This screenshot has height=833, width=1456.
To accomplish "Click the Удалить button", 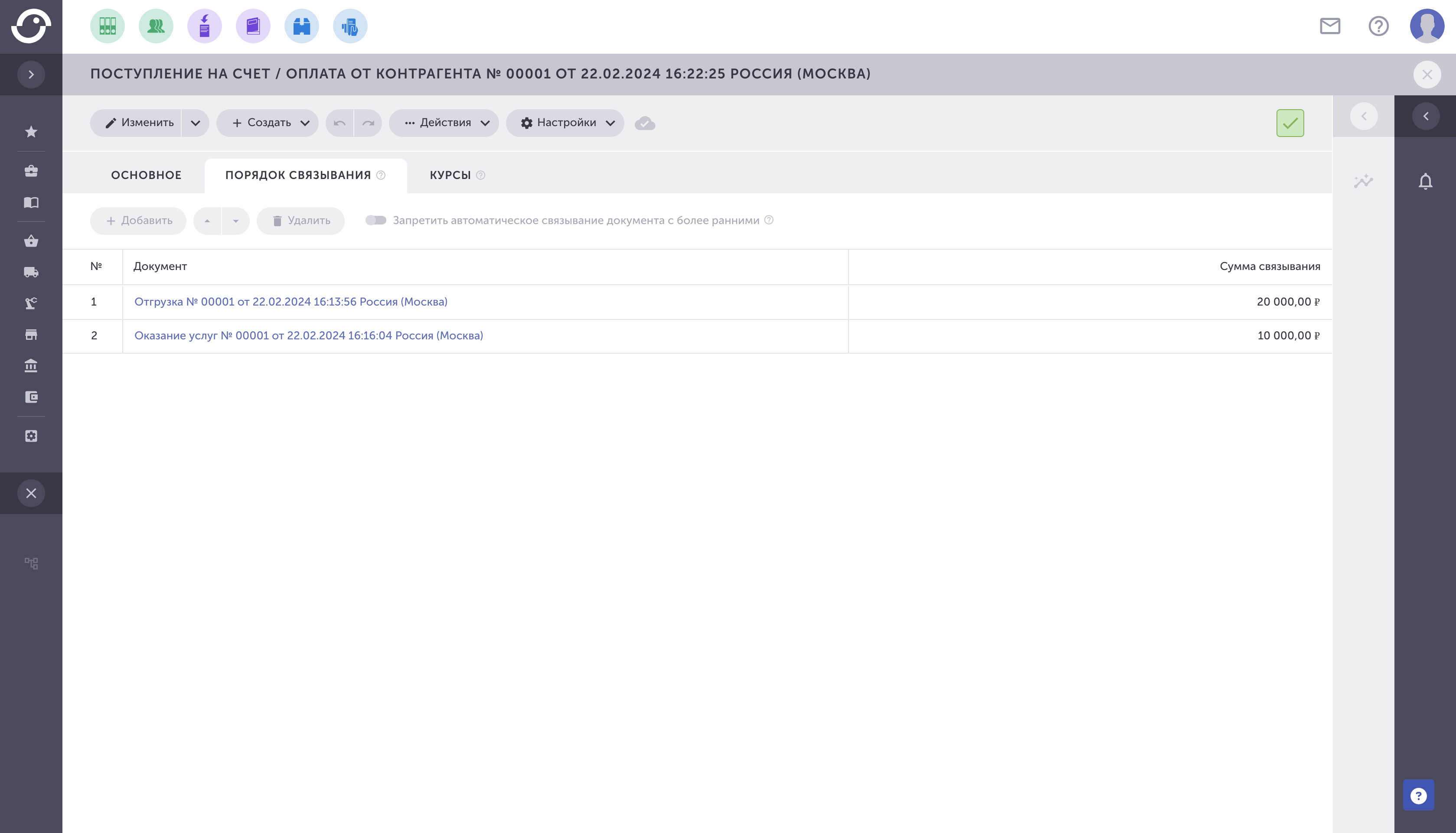I will 300,221.
